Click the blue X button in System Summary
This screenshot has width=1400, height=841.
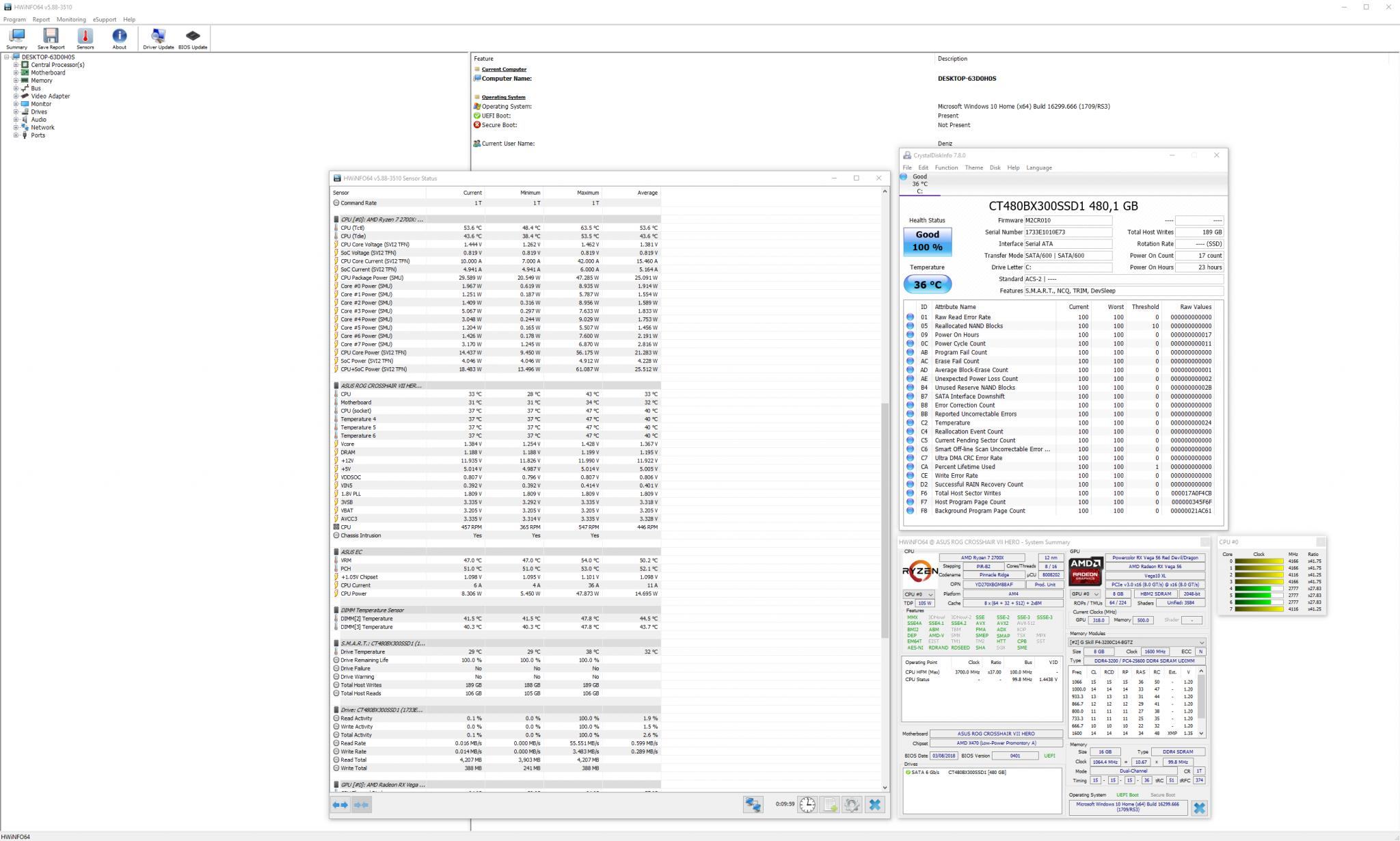pyautogui.click(x=1199, y=807)
